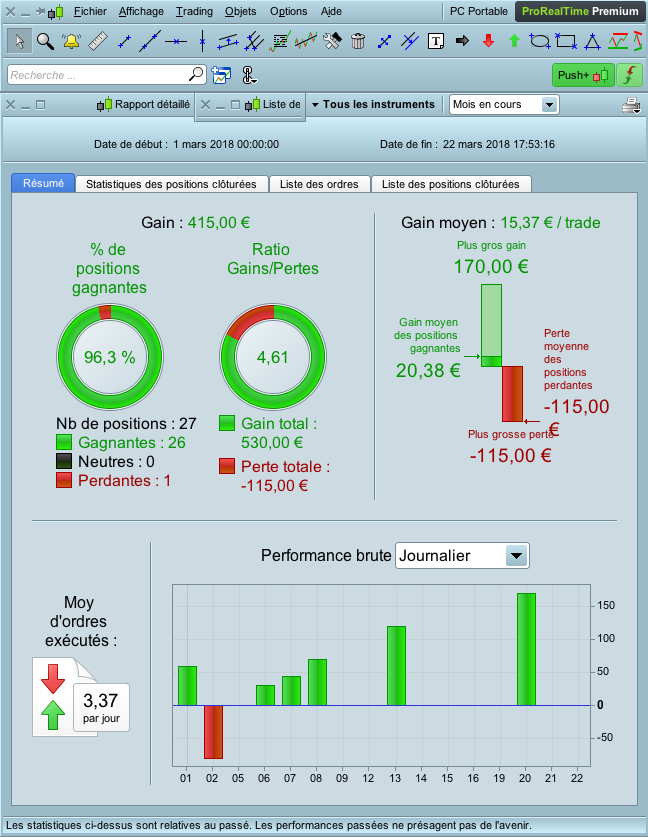
Task: Select the crossed blue lines tool
Action: click(410, 41)
